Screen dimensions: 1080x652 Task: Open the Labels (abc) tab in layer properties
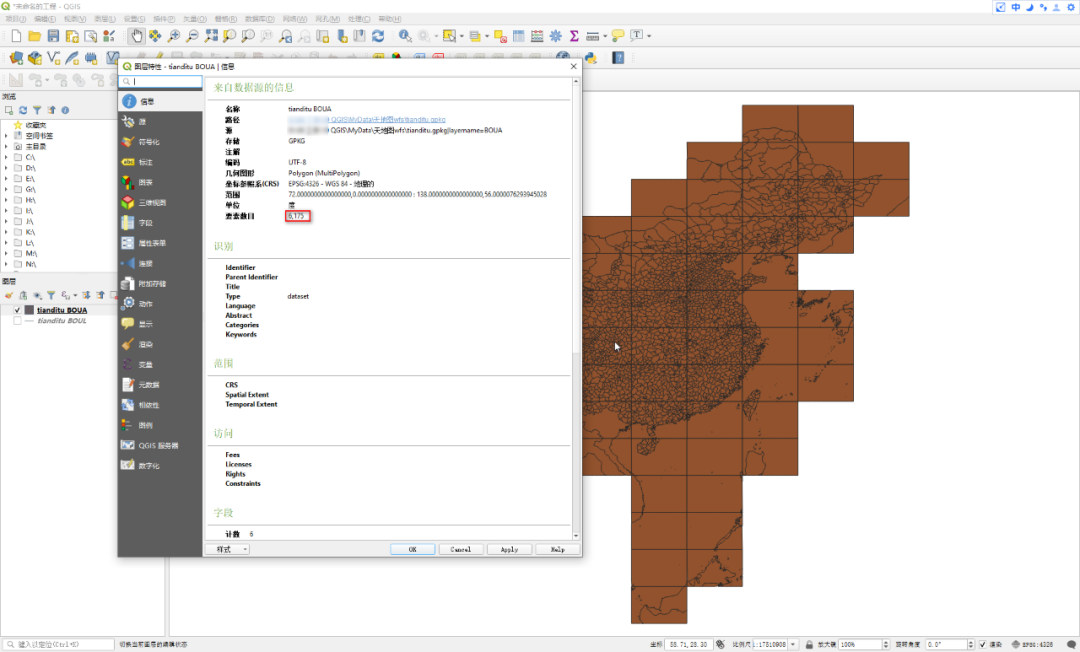(160, 162)
